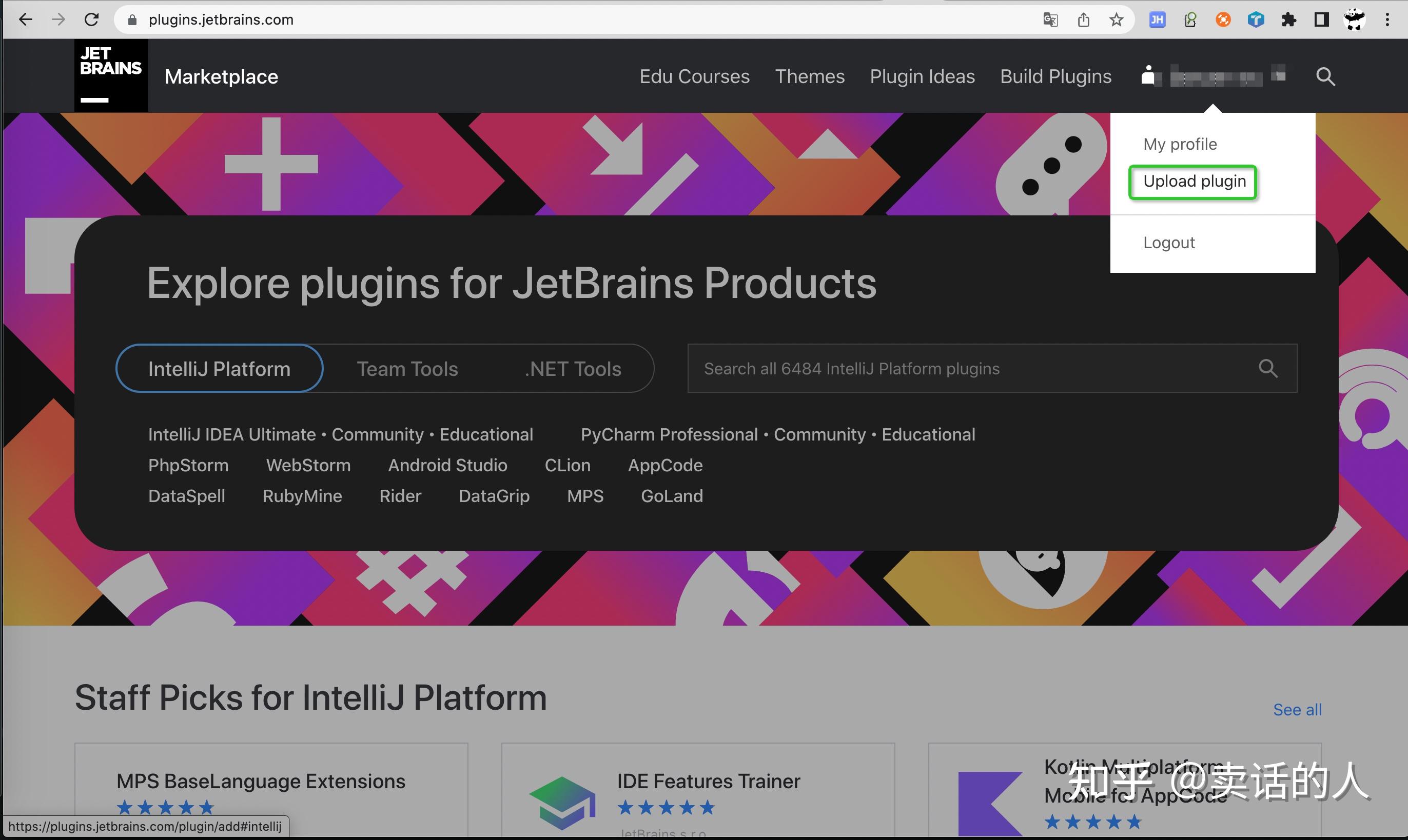Click See all for Staff Picks

[1297, 709]
